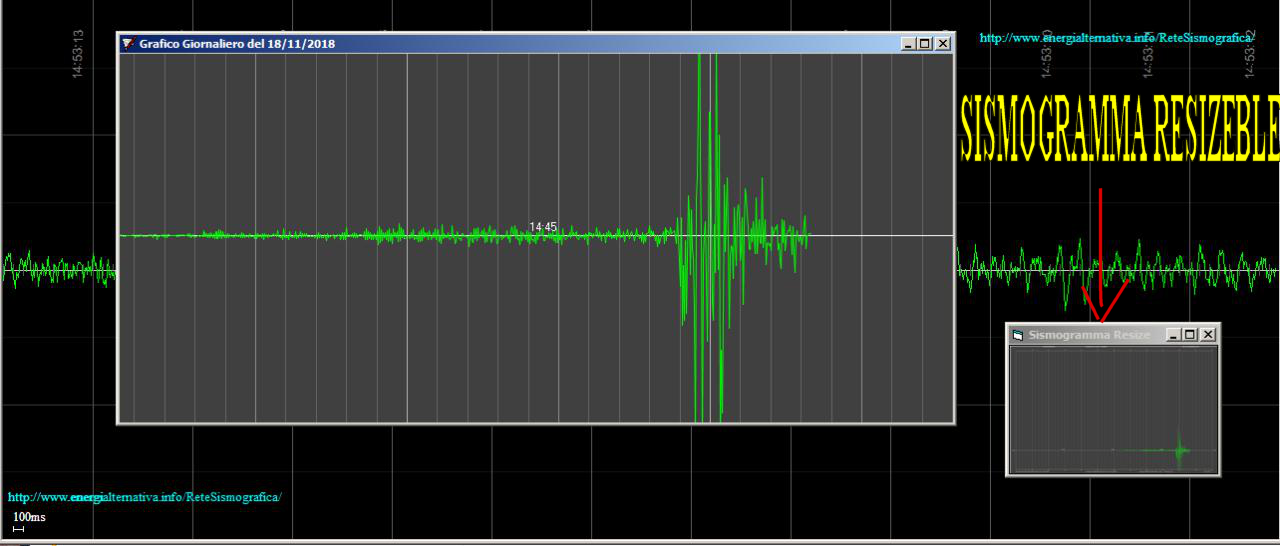Image resolution: width=1280 pixels, height=546 pixels.
Task: Click the small seismogram preview in Sismogramma Resize
Action: (x=1113, y=410)
